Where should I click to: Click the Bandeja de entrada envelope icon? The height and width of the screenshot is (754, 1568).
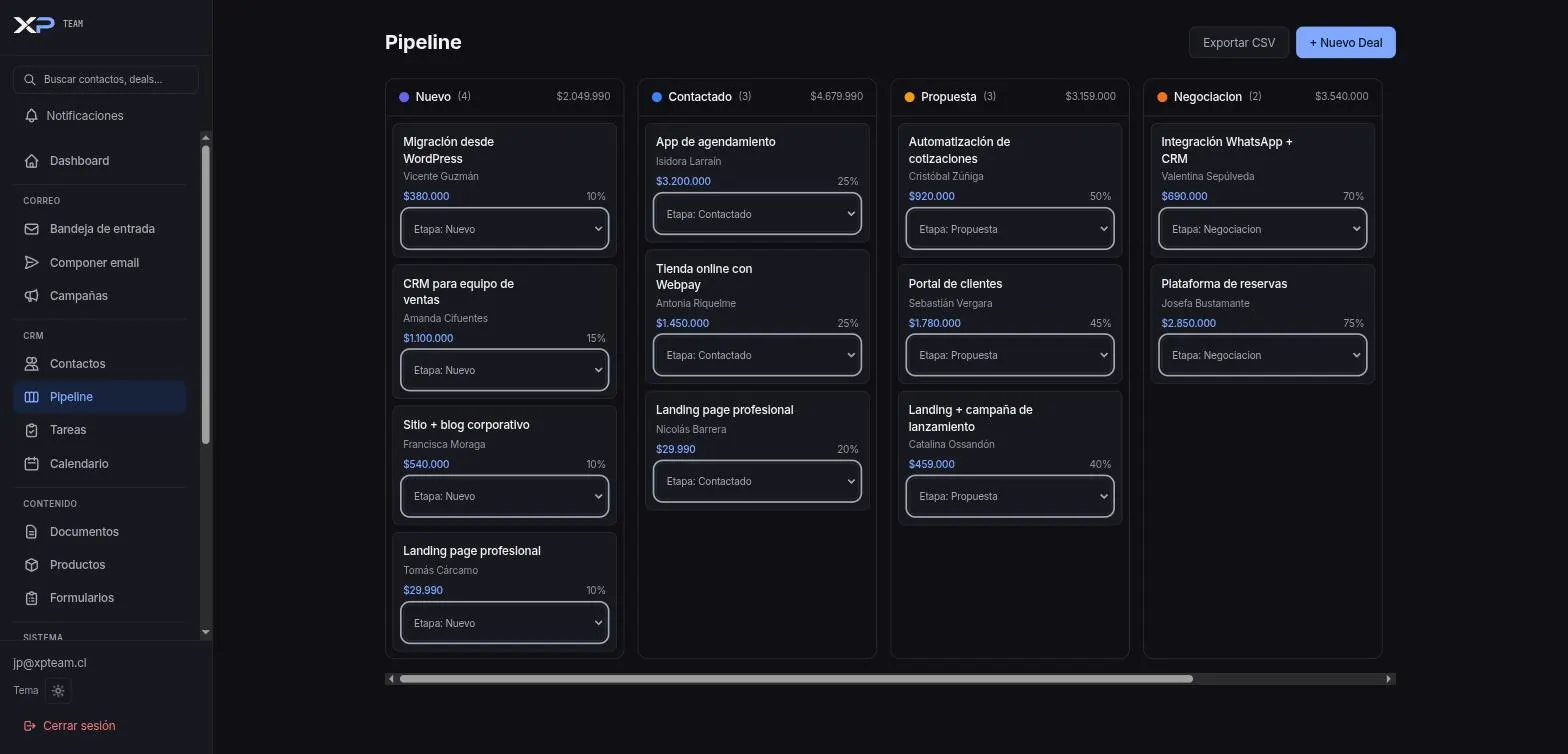pyautogui.click(x=32, y=229)
